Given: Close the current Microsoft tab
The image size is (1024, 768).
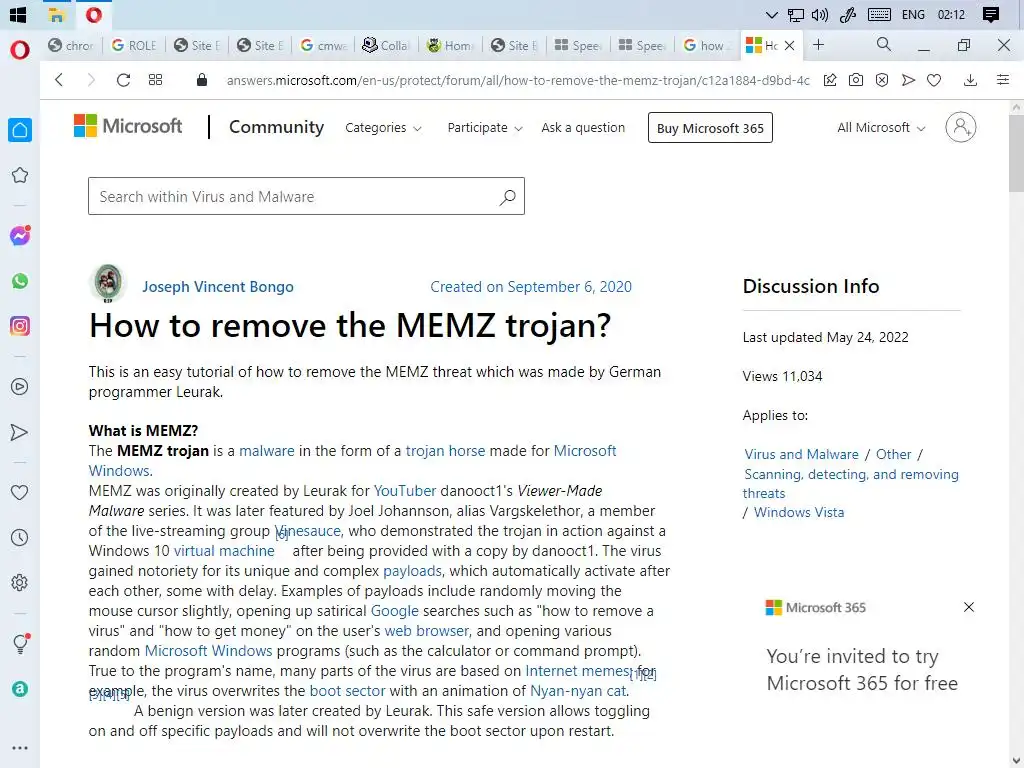Looking at the screenshot, I should pos(790,45).
